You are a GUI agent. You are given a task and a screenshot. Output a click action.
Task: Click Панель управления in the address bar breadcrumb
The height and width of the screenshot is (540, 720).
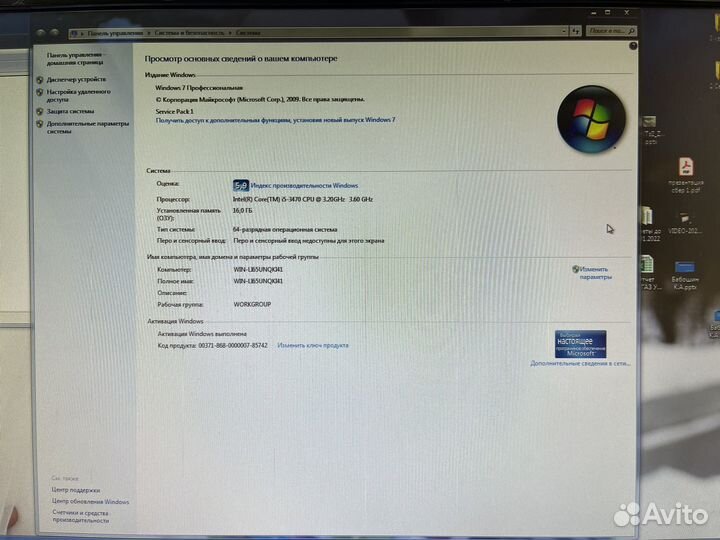point(115,33)
